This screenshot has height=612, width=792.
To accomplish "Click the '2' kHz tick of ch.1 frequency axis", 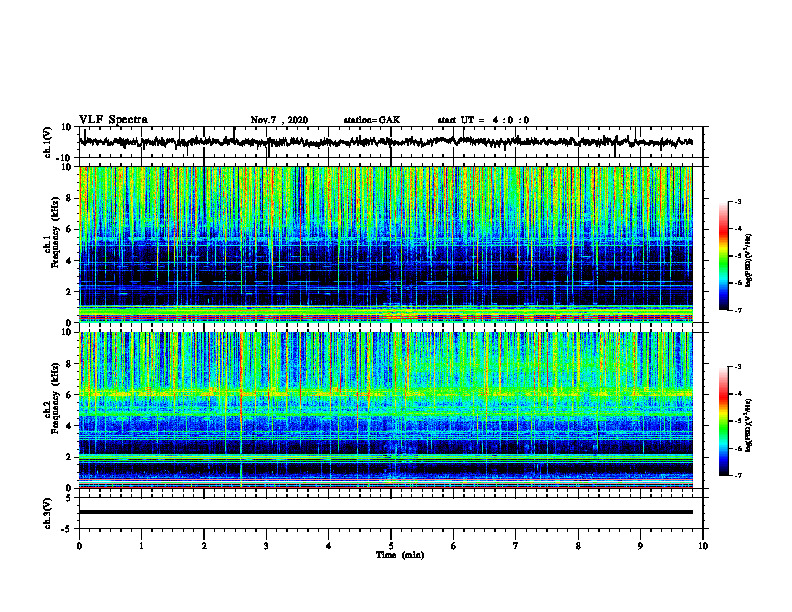I will pos(70,292).
